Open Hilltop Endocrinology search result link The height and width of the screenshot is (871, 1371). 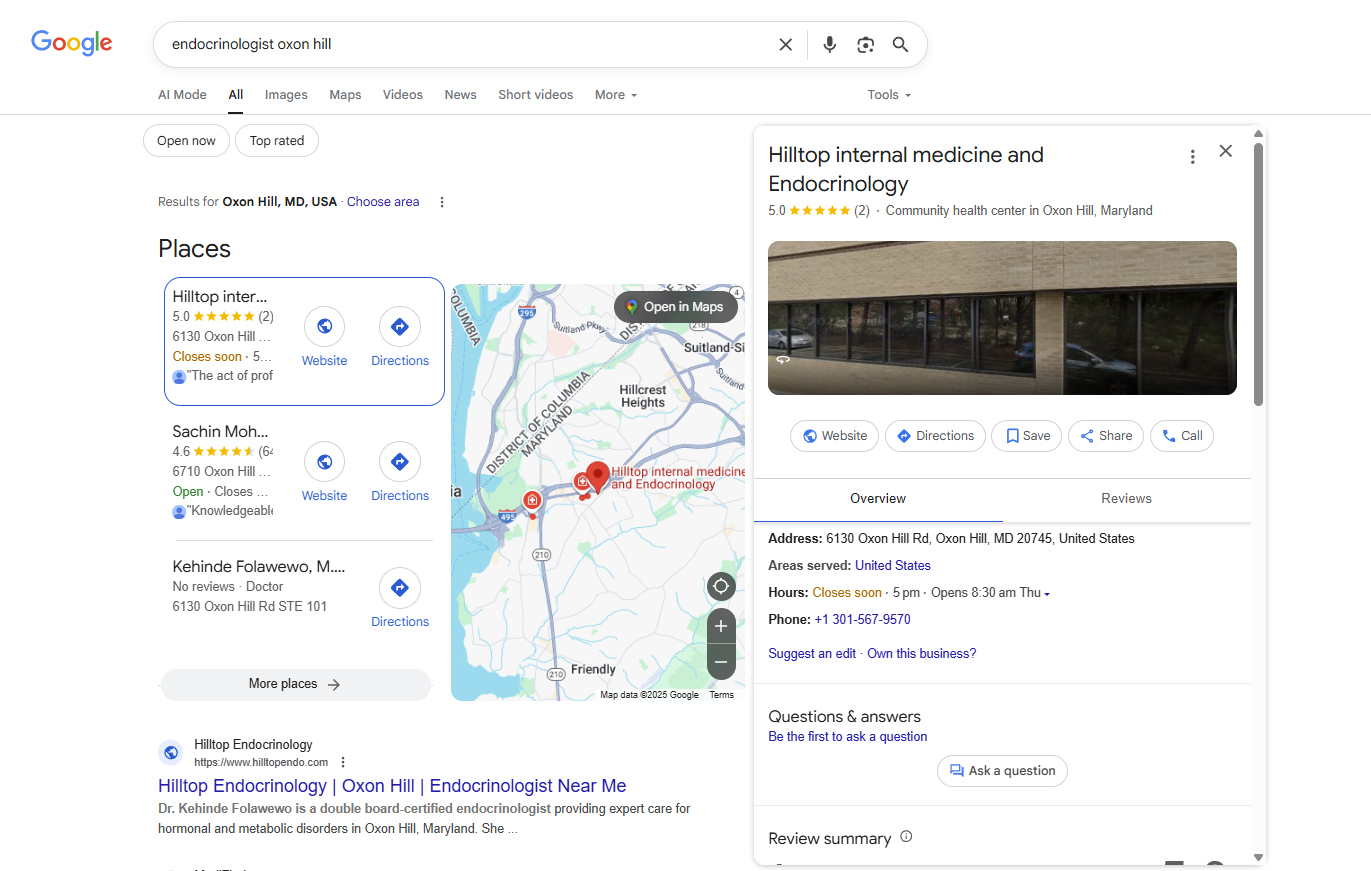(x=392, y=786)
